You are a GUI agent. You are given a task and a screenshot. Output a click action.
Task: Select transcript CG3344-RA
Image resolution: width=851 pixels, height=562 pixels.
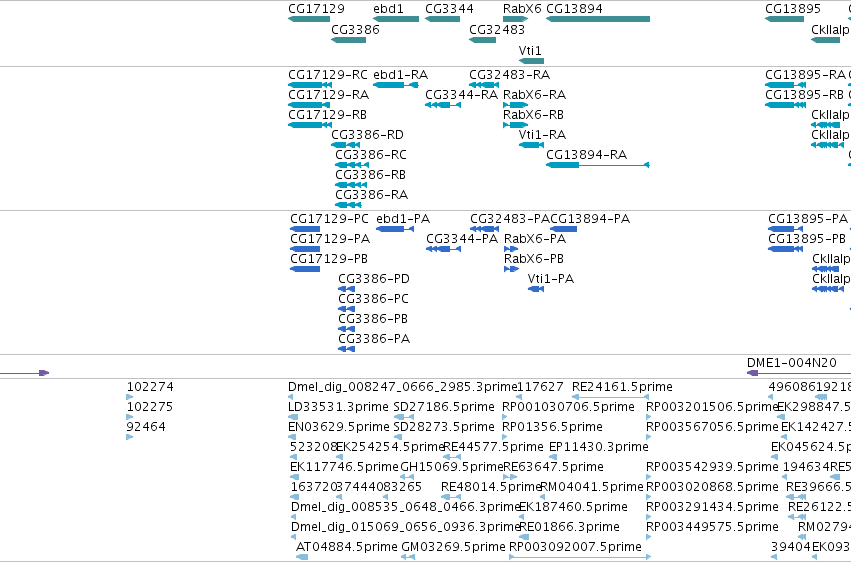pos(443,105)
